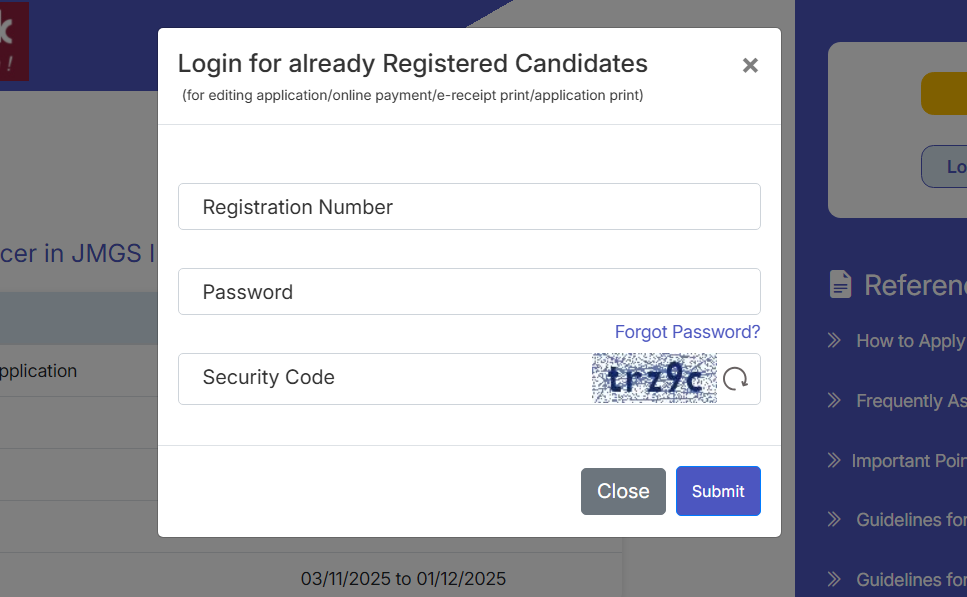Open the Frequently Asked link
This screenshot has width=967, height=597.
[x=911, y=401]
